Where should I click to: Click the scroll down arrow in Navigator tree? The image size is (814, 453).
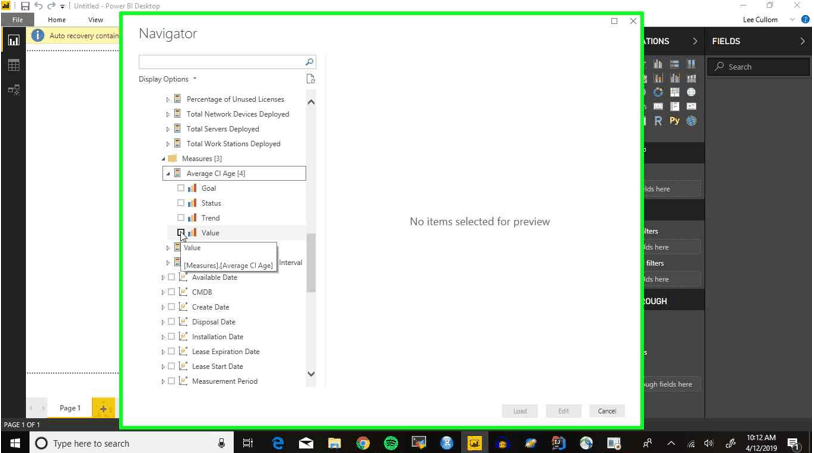point(311,374)
